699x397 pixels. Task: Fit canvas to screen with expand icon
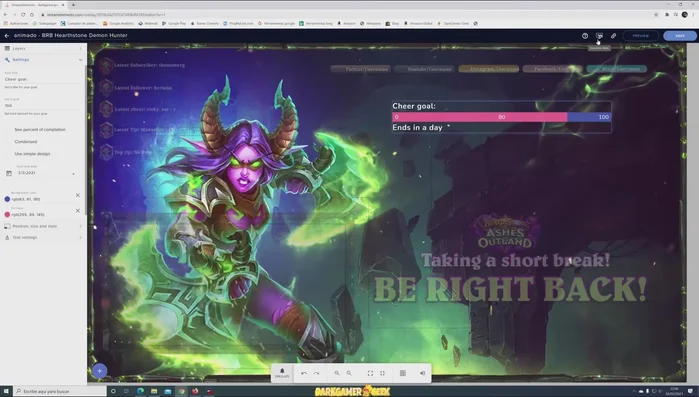[x=370, y=373]
